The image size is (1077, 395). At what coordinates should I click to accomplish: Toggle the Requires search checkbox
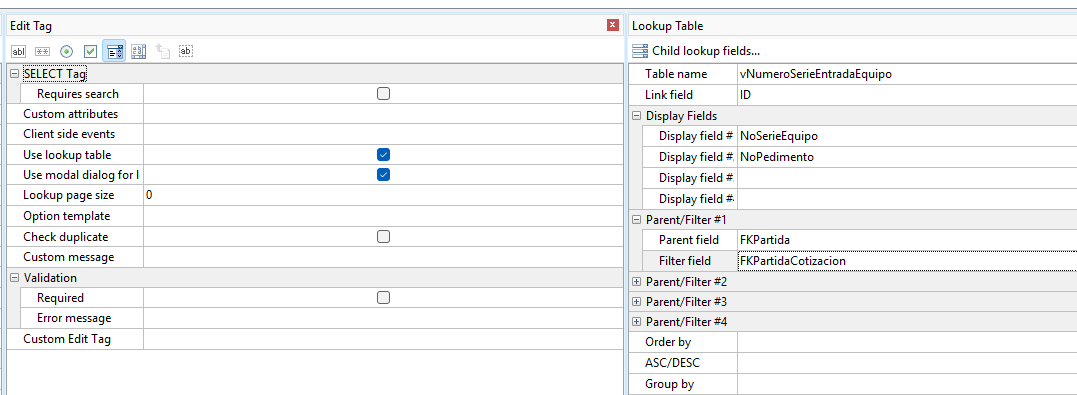(383, 93)
